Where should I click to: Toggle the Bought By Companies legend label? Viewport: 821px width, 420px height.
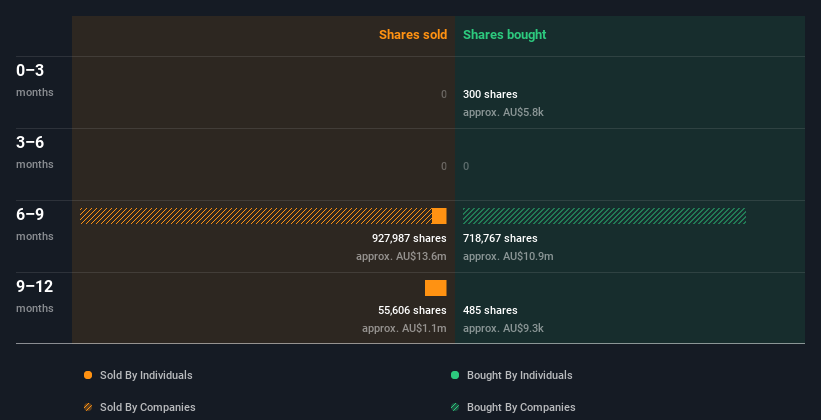coord(521,407)
